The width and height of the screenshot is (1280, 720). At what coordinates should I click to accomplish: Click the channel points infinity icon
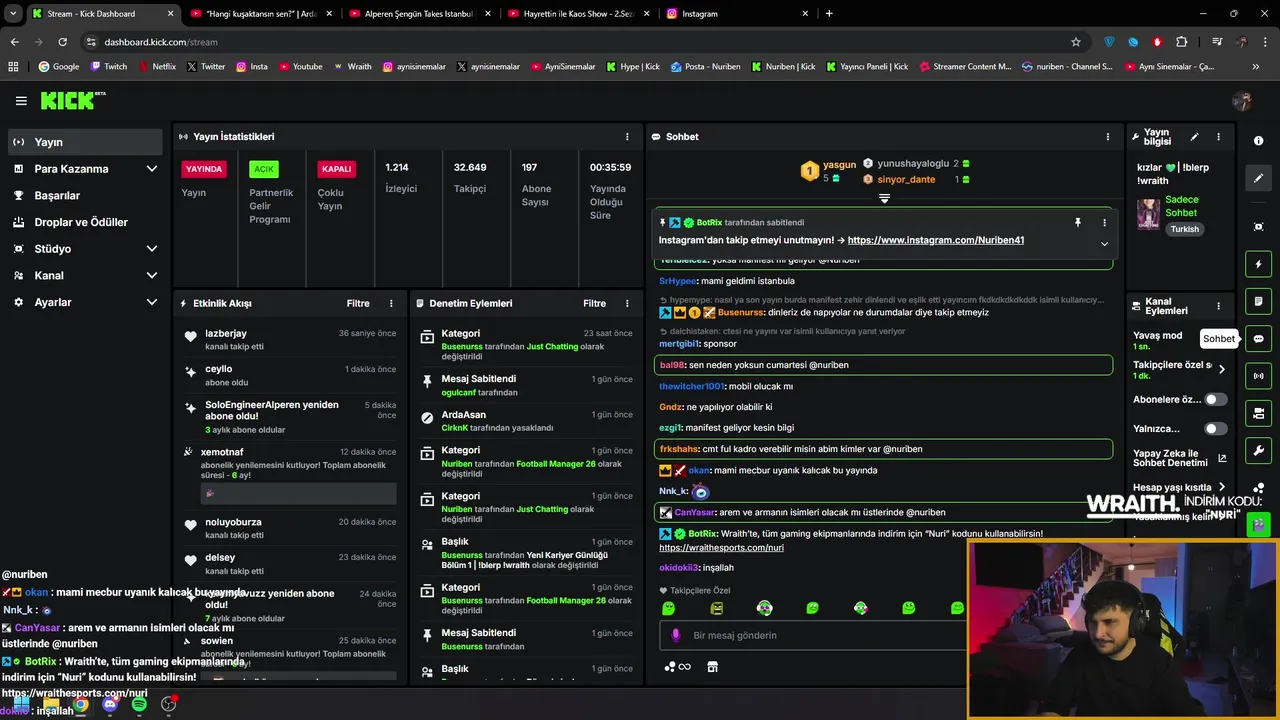(x=678, y=667)
